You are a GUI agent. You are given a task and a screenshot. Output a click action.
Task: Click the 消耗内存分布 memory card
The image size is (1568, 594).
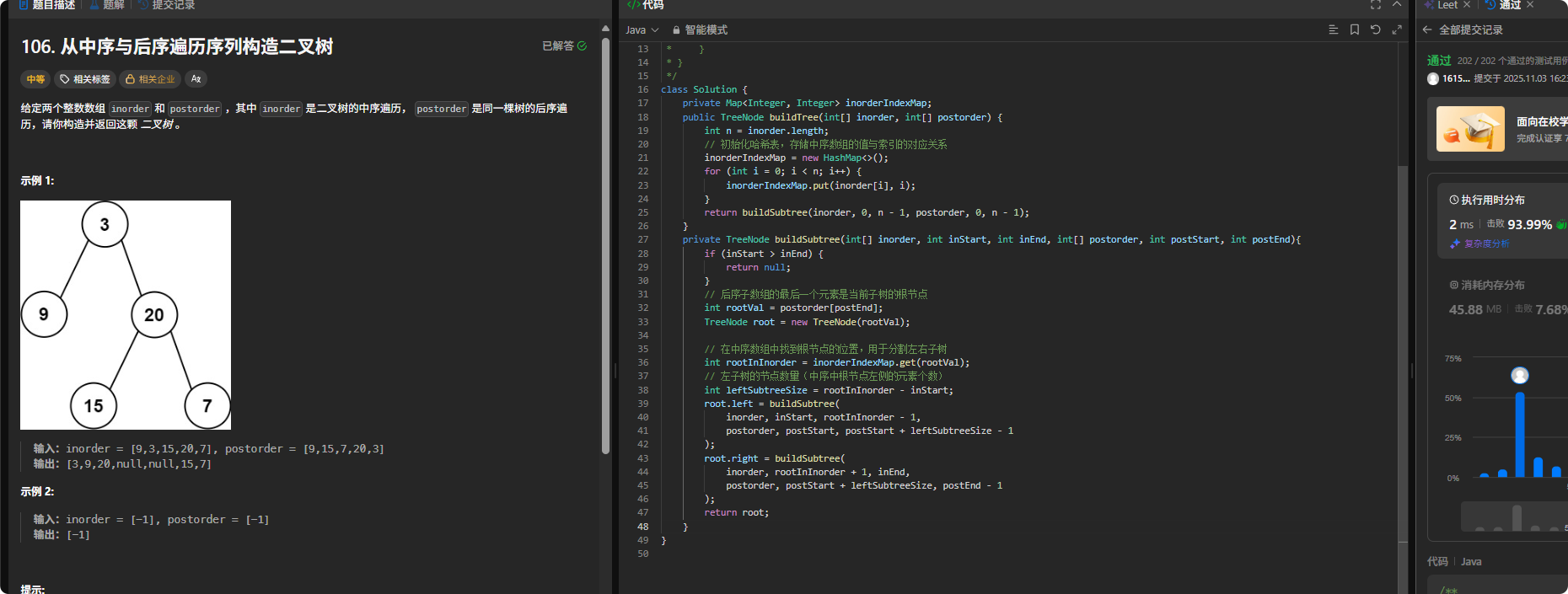point(1502,297)
